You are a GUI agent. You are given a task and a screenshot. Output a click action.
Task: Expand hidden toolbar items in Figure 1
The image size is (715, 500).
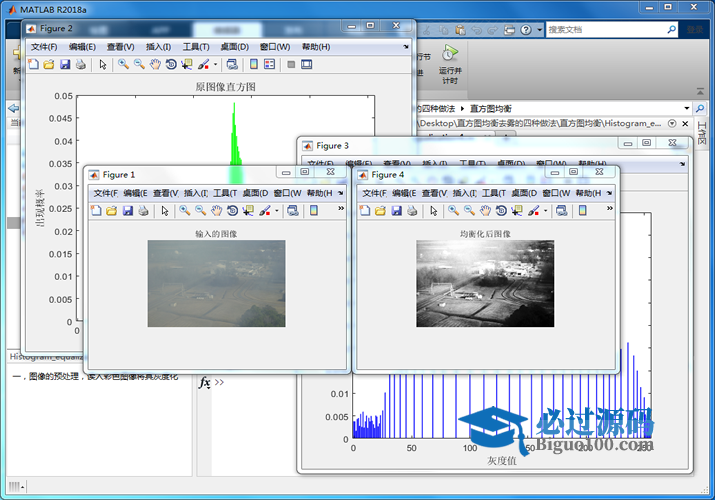342,209
